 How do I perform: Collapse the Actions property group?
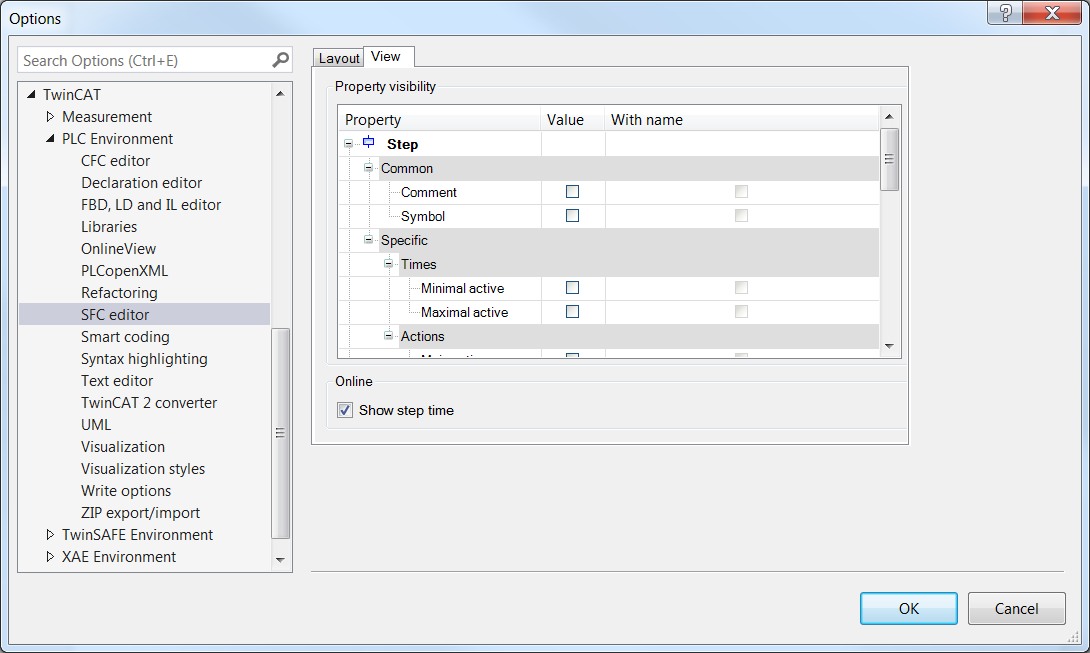point(389,336)
